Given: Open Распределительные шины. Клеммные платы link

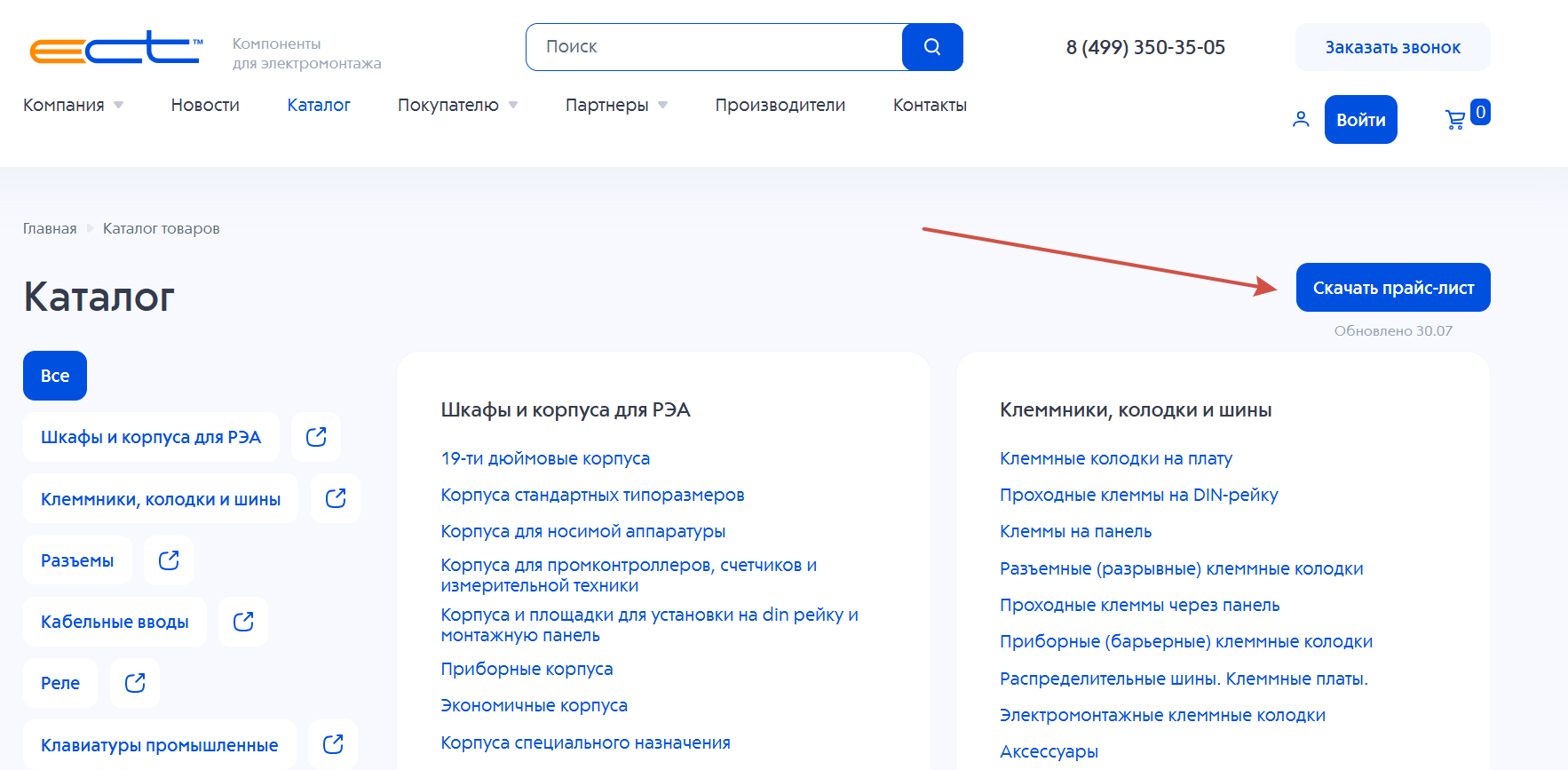Looking at the screenshot, I should coord(1184,679).
